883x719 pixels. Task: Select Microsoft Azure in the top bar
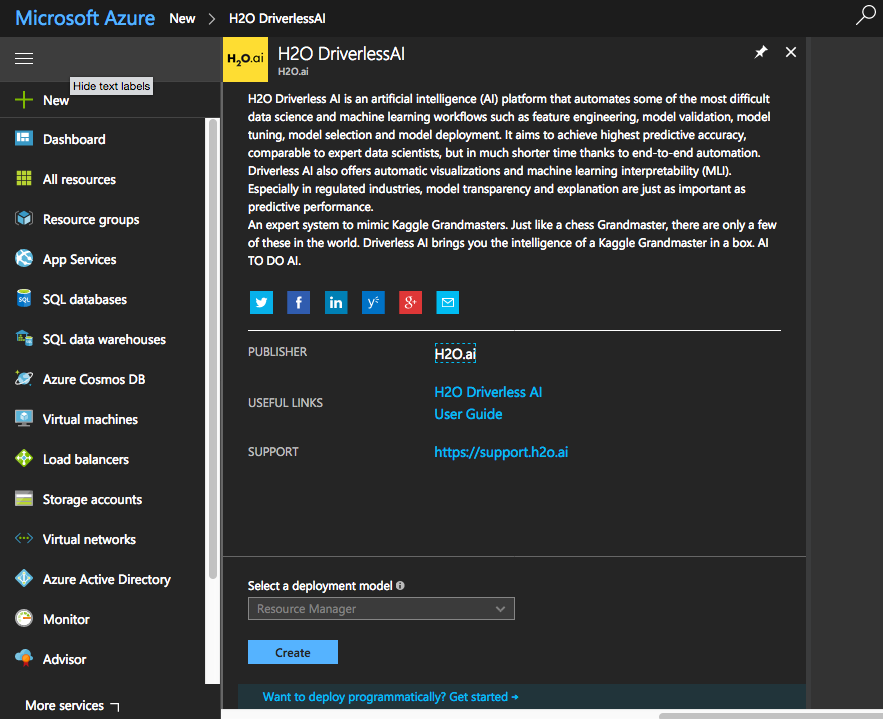click(82, 17)
